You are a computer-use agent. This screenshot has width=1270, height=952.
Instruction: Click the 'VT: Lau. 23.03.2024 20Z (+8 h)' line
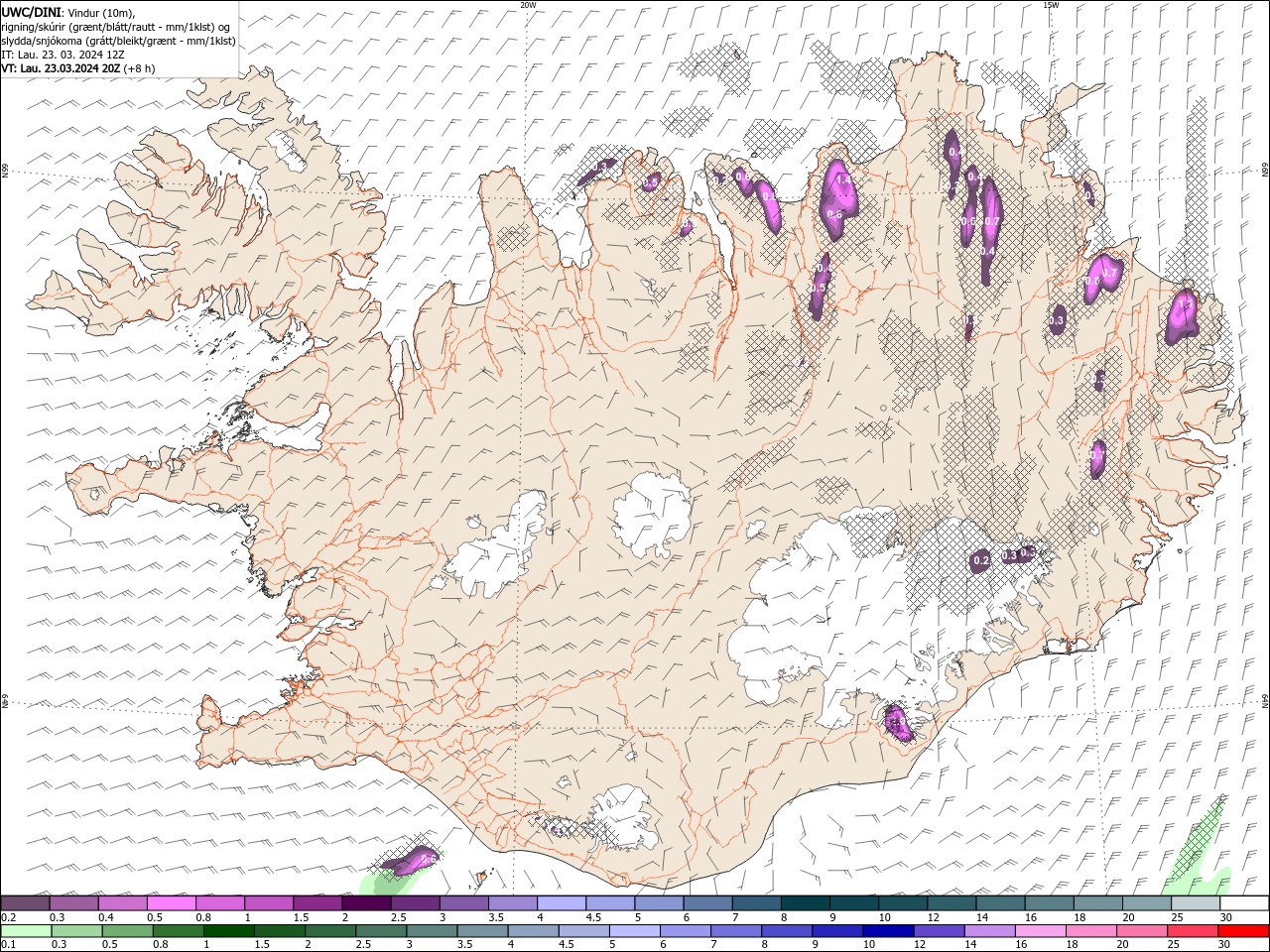[x=77, y=68]
